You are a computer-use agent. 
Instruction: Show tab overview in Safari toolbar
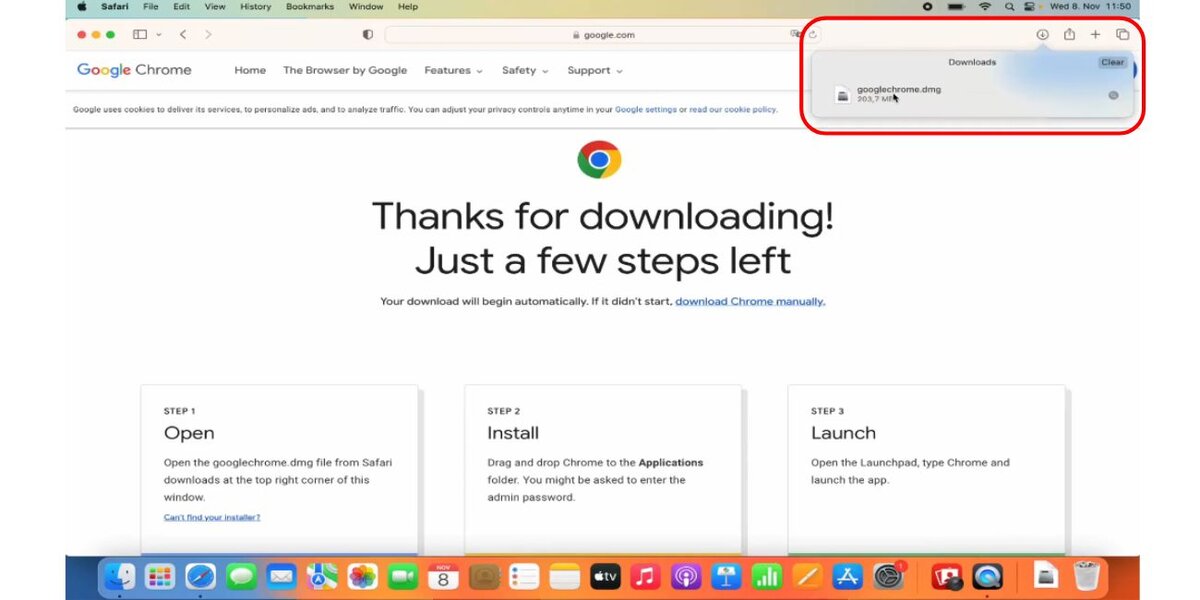tap(1122, 34)
